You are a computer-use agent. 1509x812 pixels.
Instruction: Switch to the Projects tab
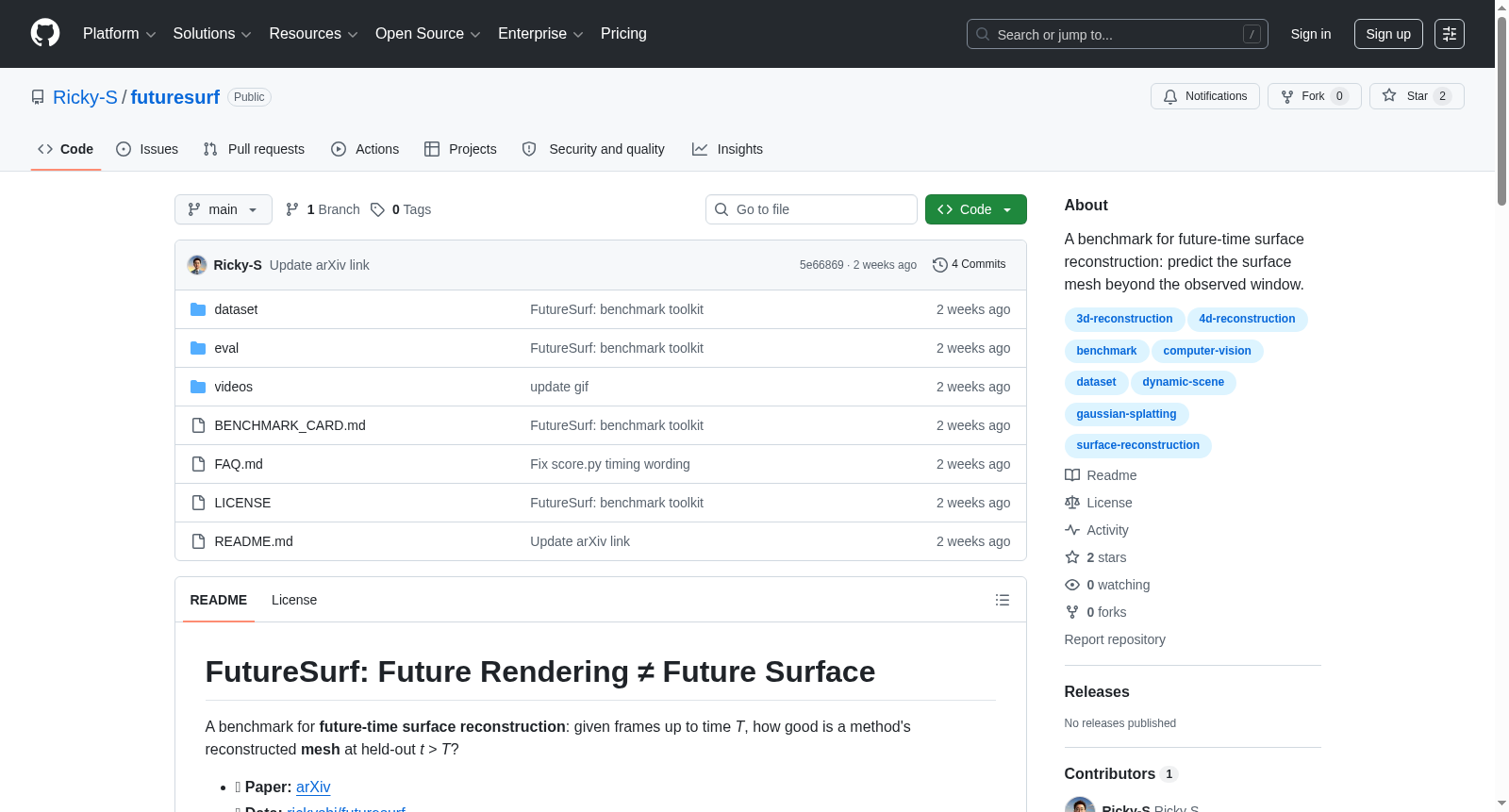point(460,149)
